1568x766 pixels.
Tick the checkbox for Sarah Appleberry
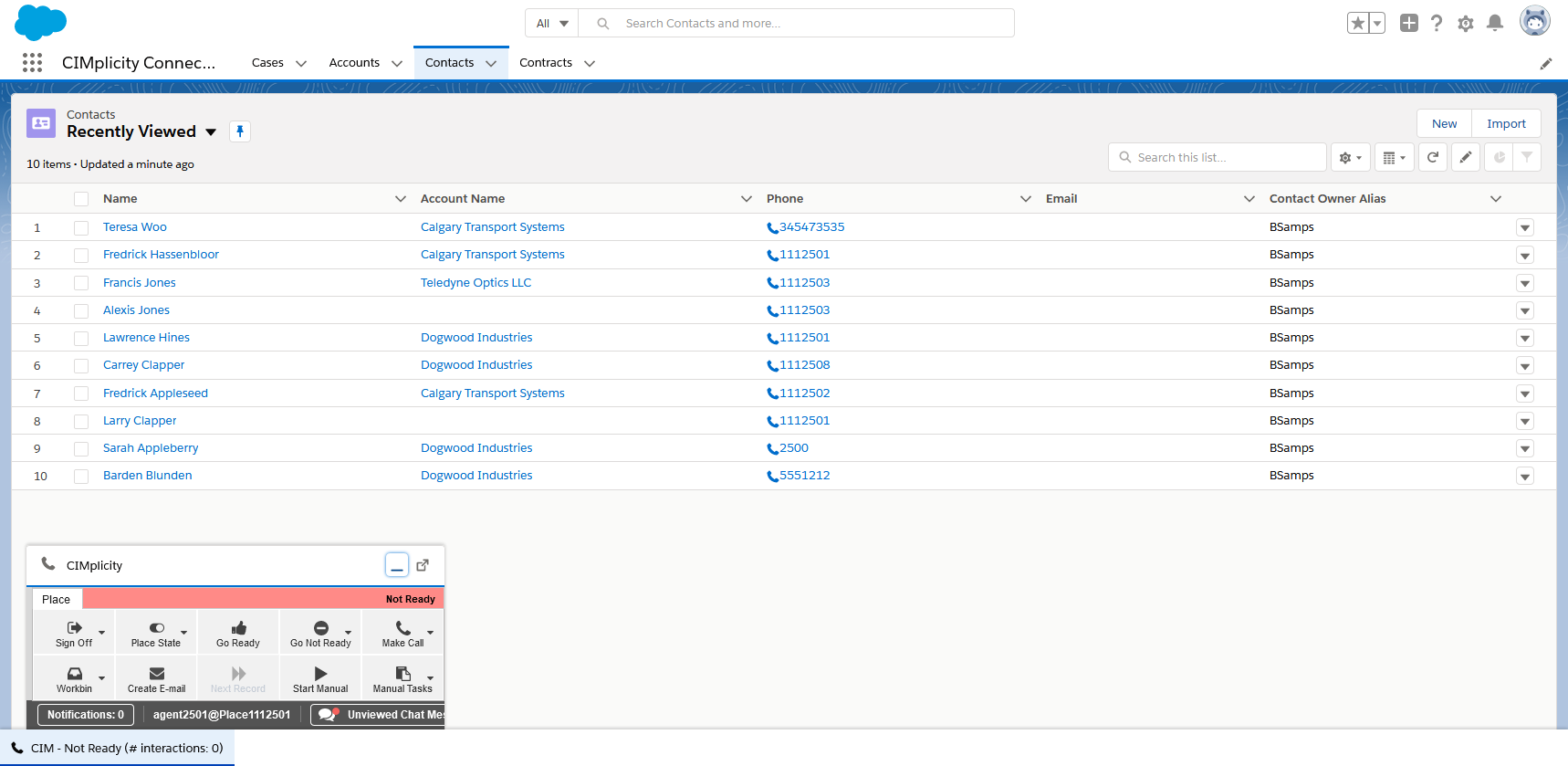(x=81, y=448)
